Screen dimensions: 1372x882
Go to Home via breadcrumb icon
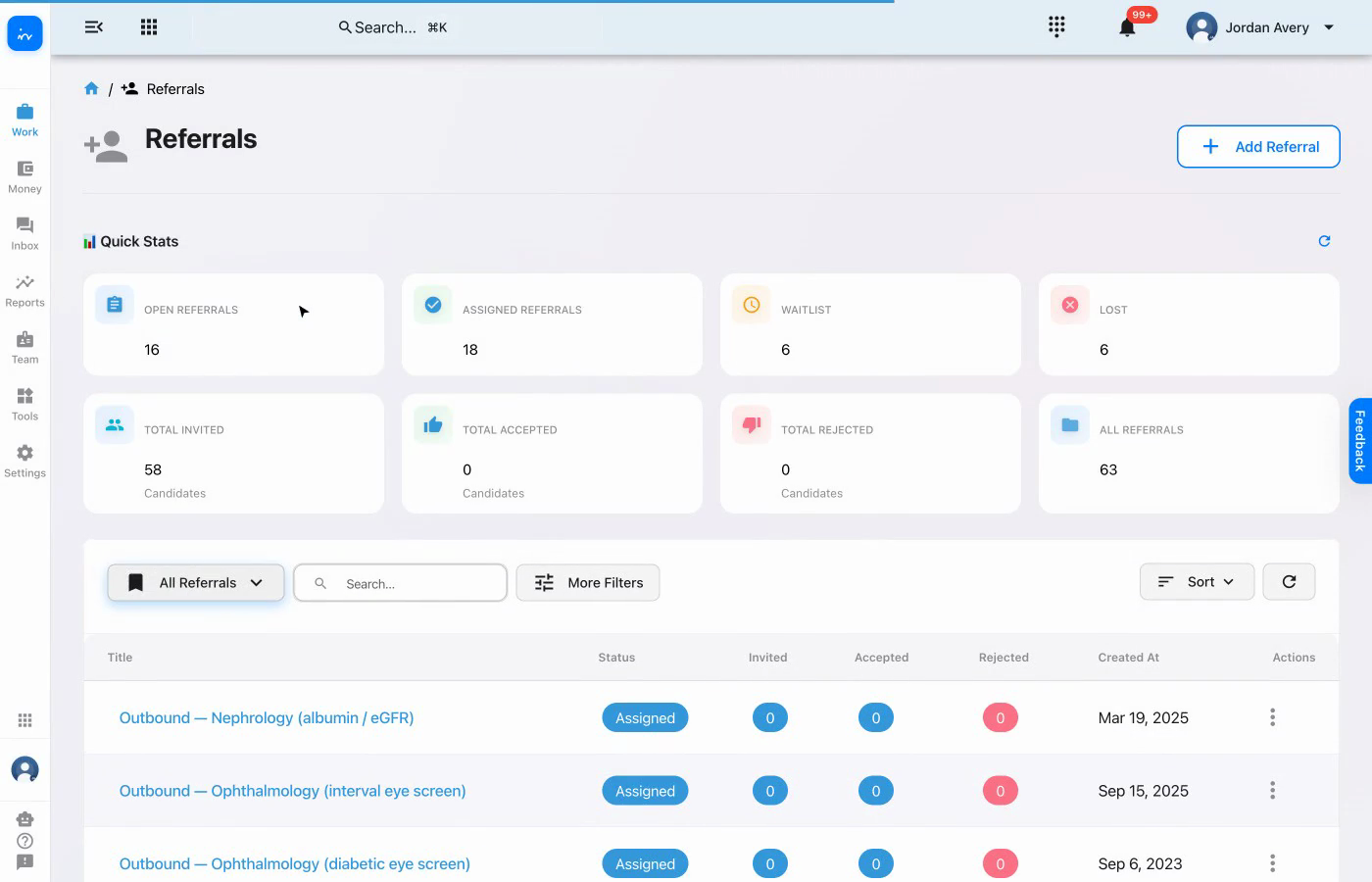point(91,88)
